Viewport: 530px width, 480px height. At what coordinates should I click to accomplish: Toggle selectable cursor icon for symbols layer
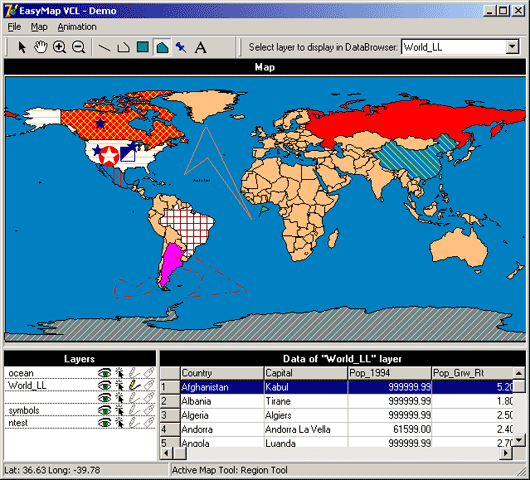point(119,410)
